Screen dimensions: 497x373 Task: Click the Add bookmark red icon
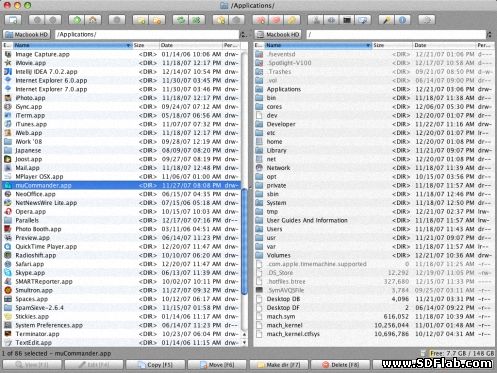(x=261, y=20)
